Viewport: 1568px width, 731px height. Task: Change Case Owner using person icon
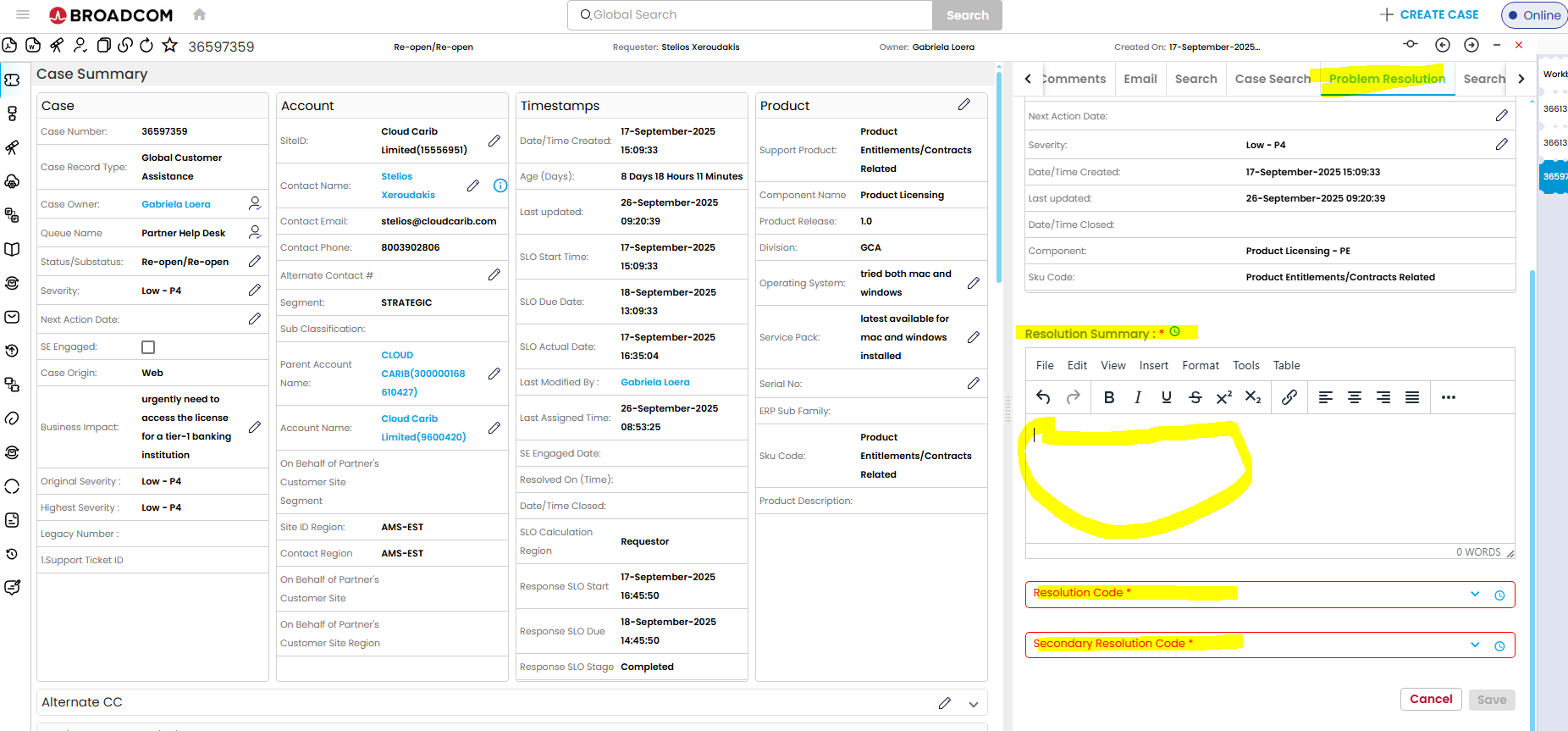pos(254,203)
